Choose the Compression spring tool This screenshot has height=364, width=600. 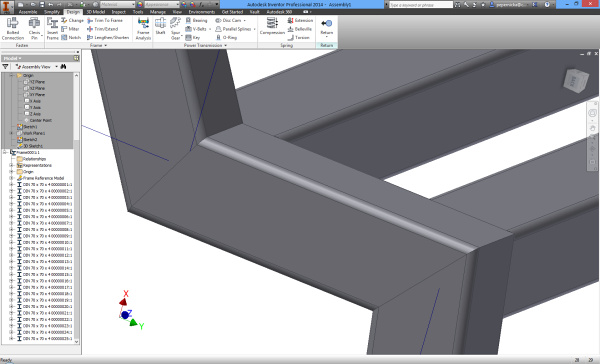272,26
